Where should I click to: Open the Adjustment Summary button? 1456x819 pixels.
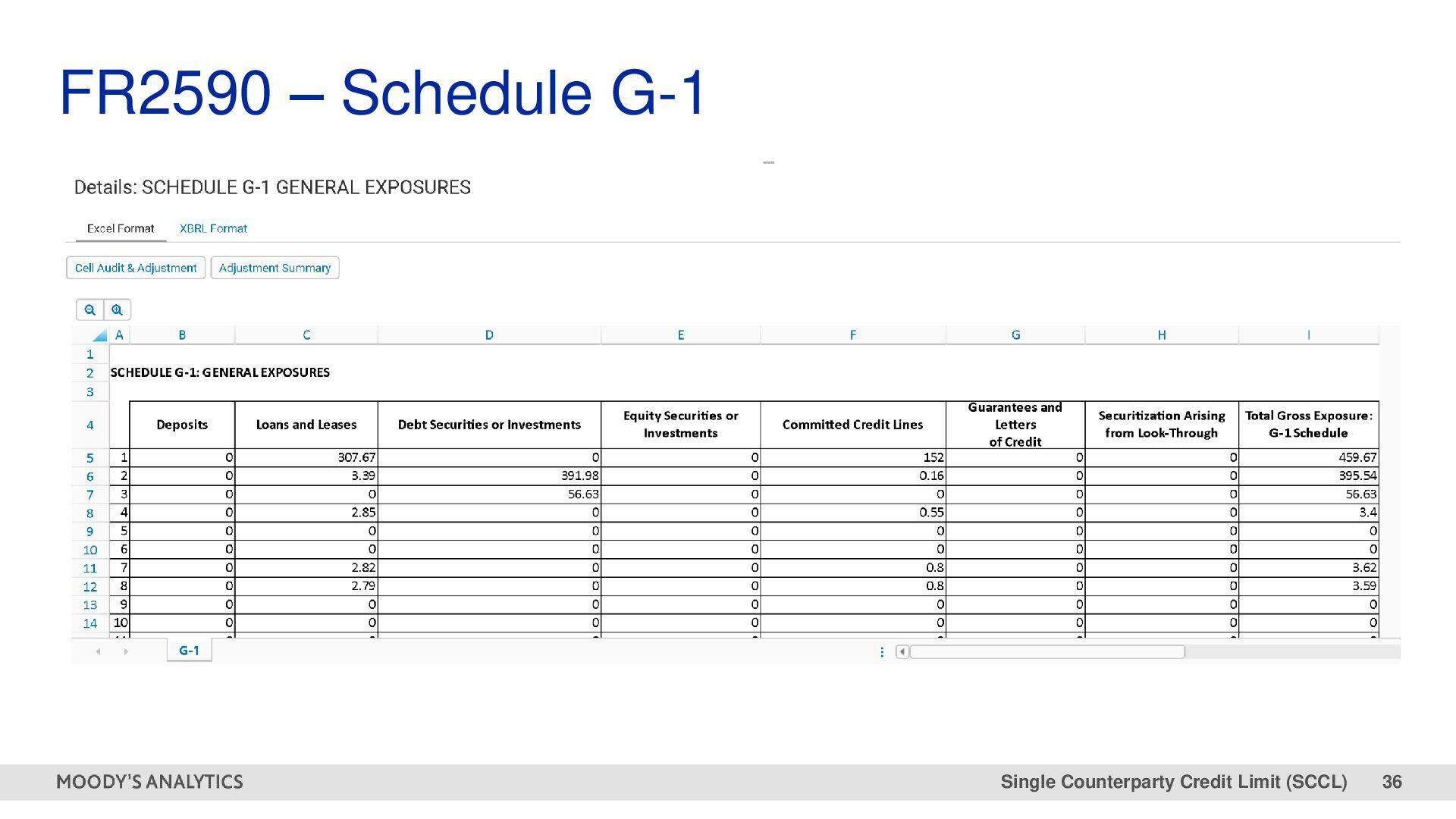point(275,268)
